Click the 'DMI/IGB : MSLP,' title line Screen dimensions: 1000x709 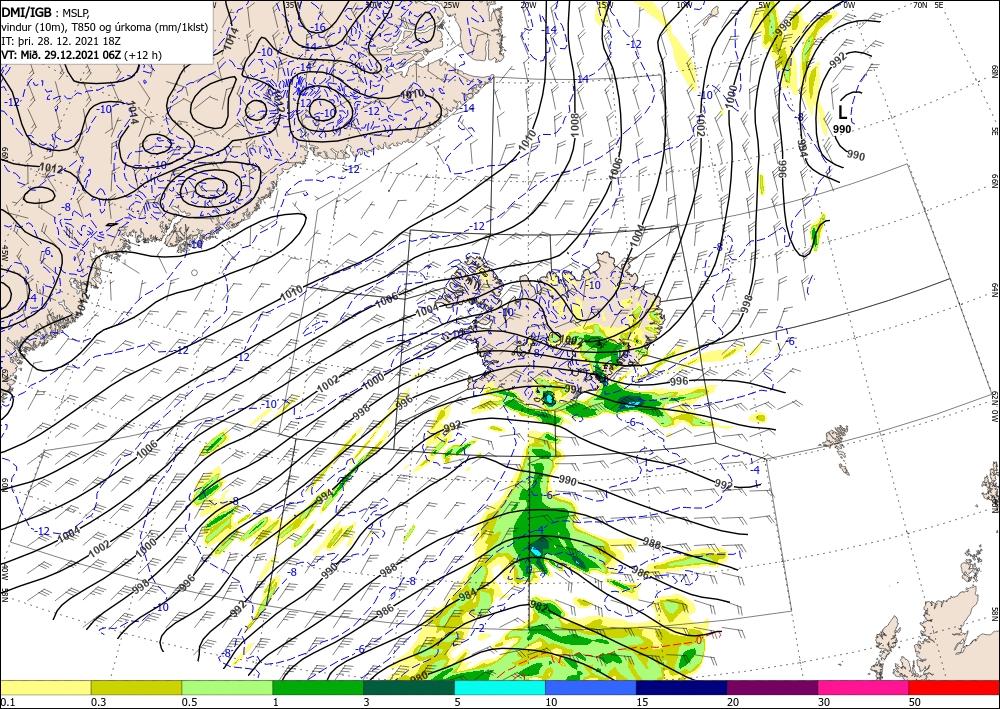(x=46, y=12)
